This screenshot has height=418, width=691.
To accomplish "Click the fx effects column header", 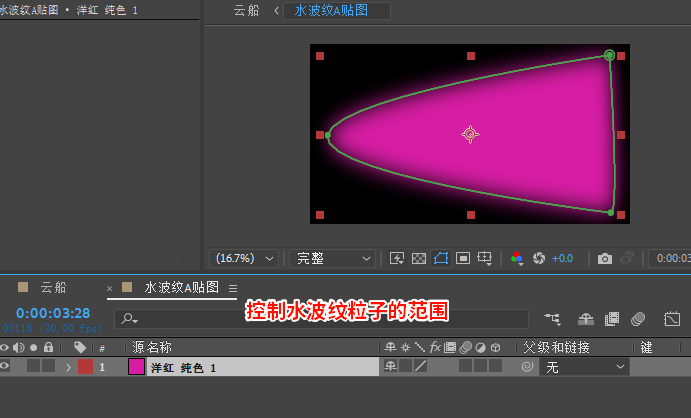I will (435, 348).
